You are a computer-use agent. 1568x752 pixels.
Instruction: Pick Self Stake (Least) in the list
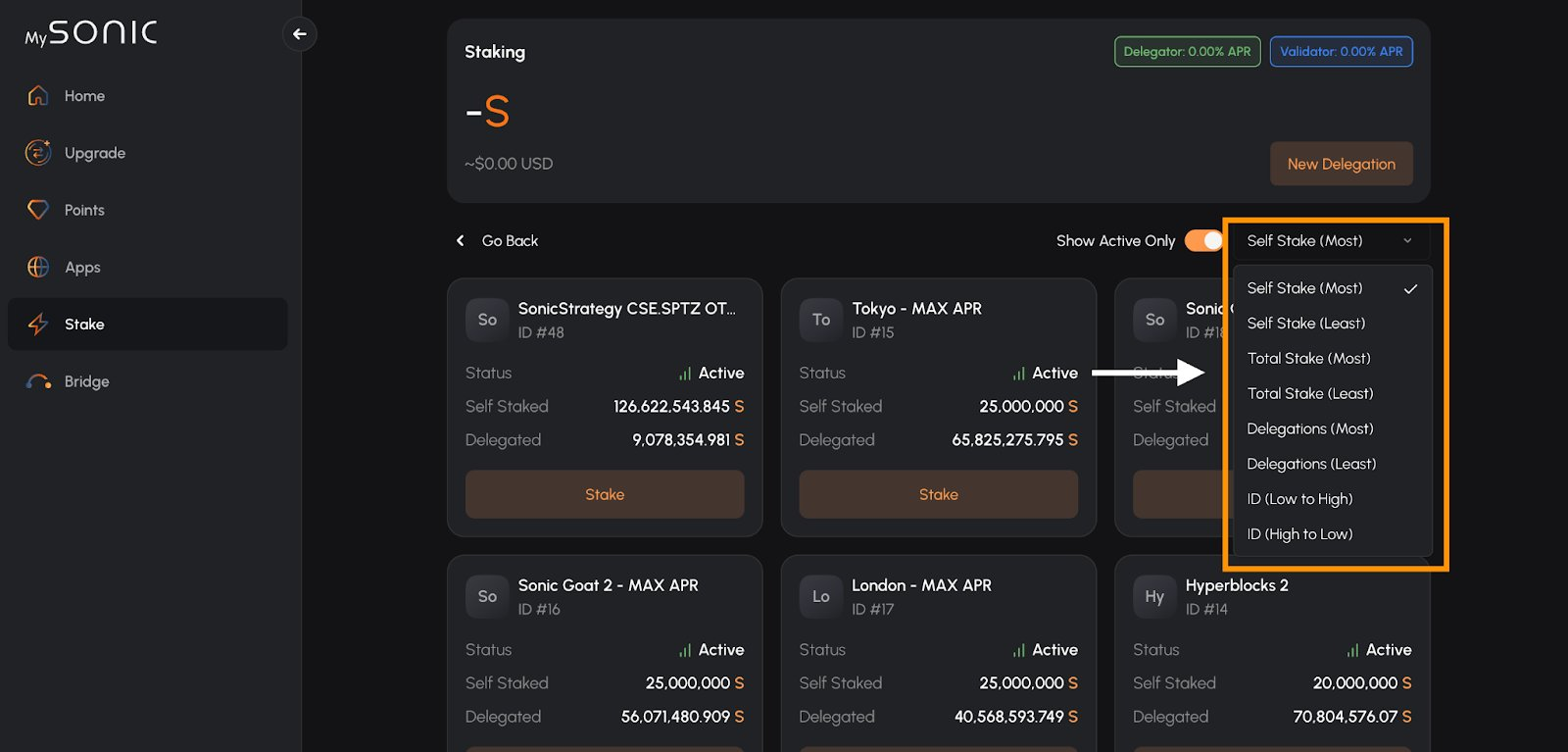(1305, 324)
